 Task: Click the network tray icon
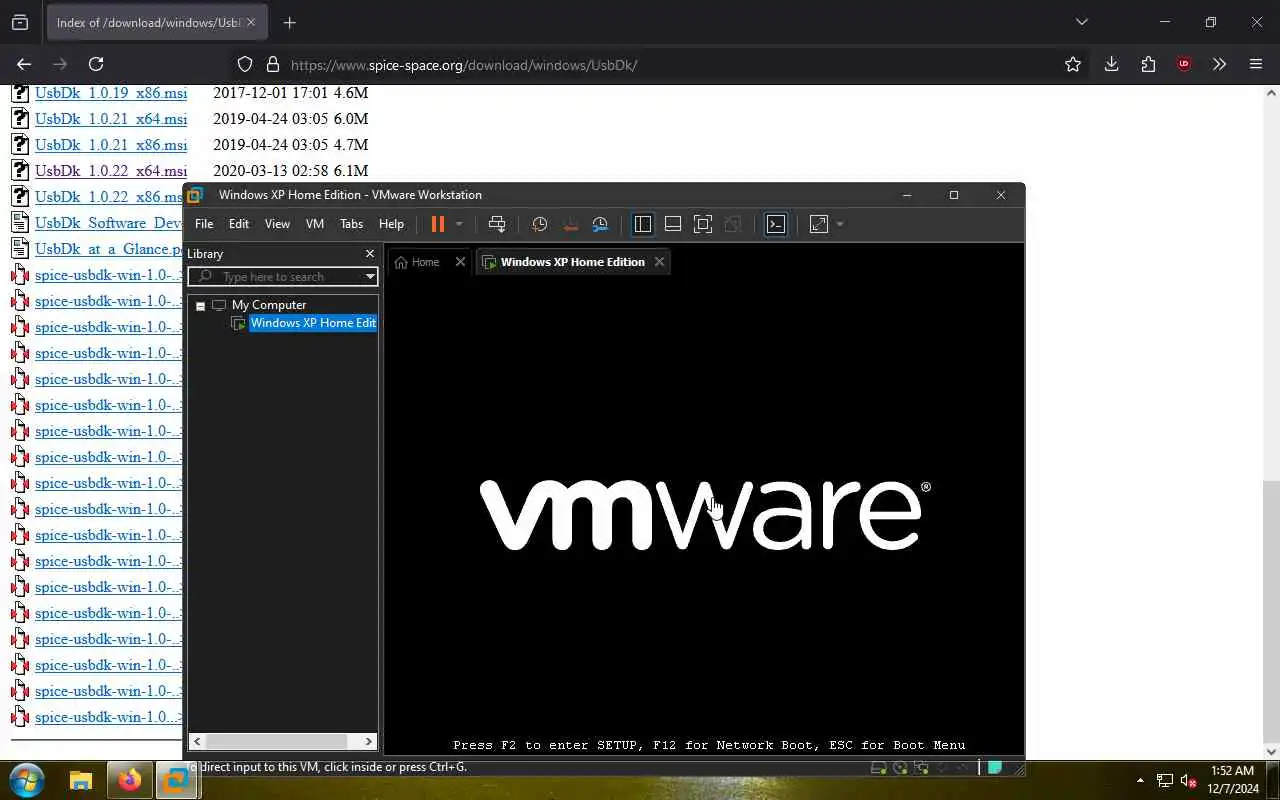tap(1165, 780)
